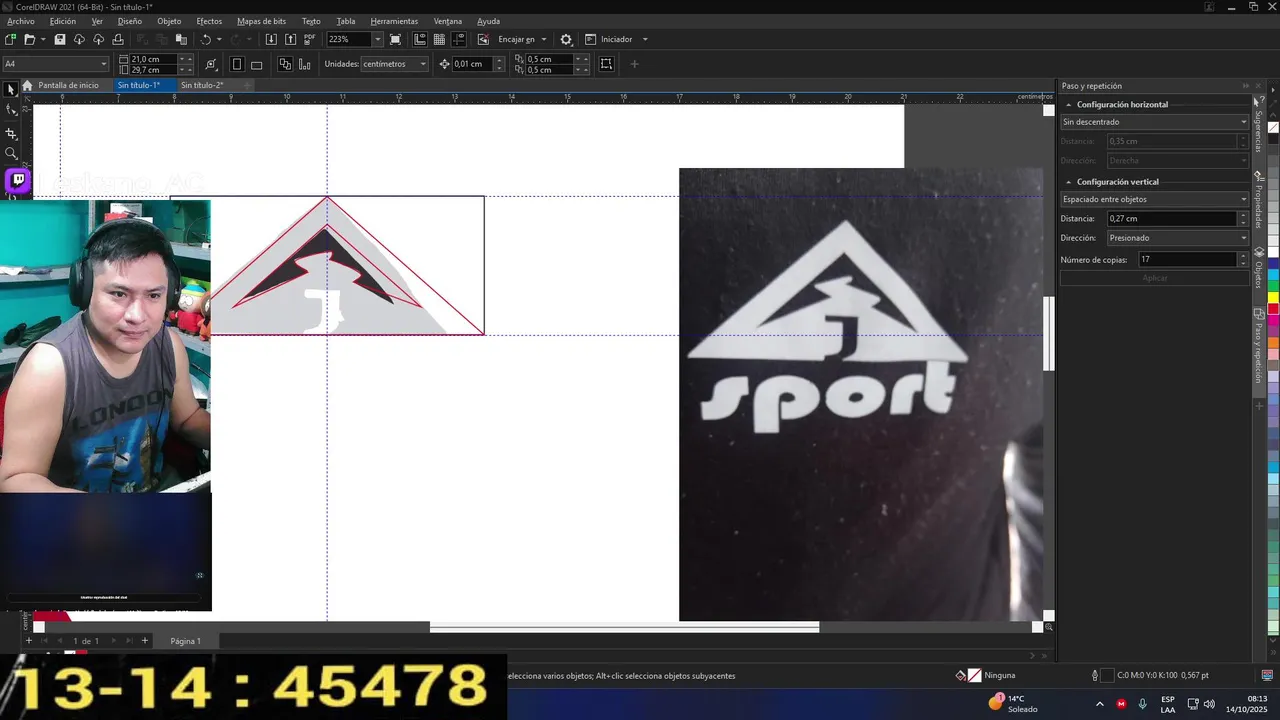Click the Aplicar button
This screenshot has width=1280, height=720.
click(x=1155, y=278)
